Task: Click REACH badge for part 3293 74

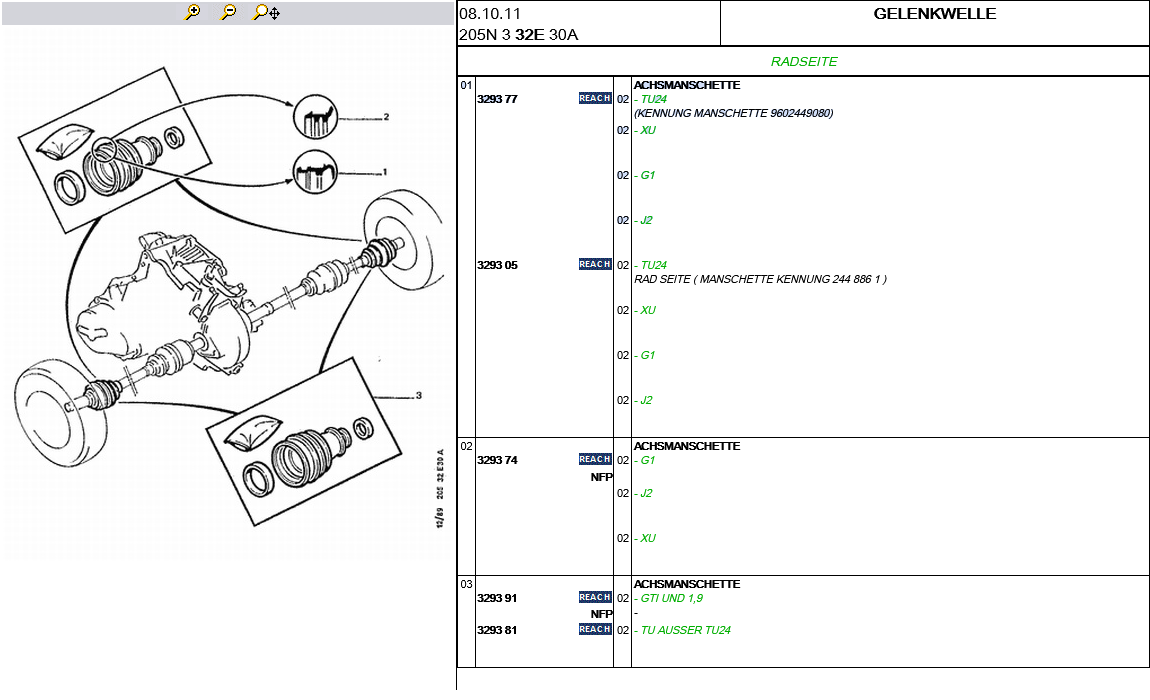Action: coord(595,459)
